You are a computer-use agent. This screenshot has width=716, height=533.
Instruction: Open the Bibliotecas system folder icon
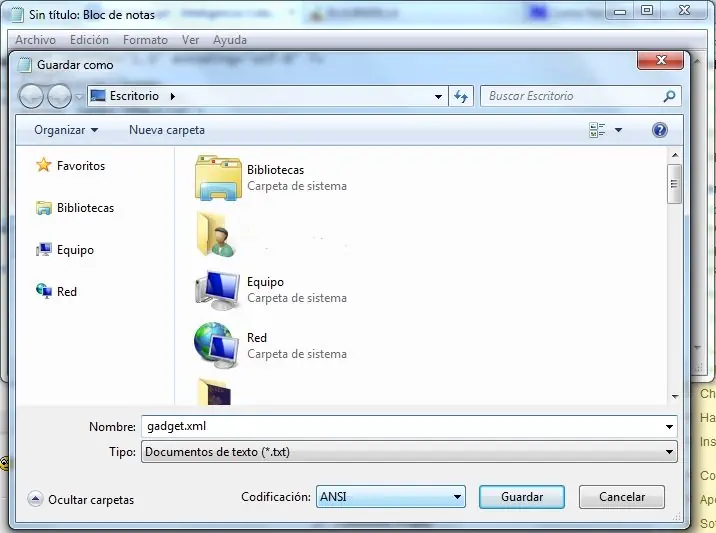pos(218,178)
